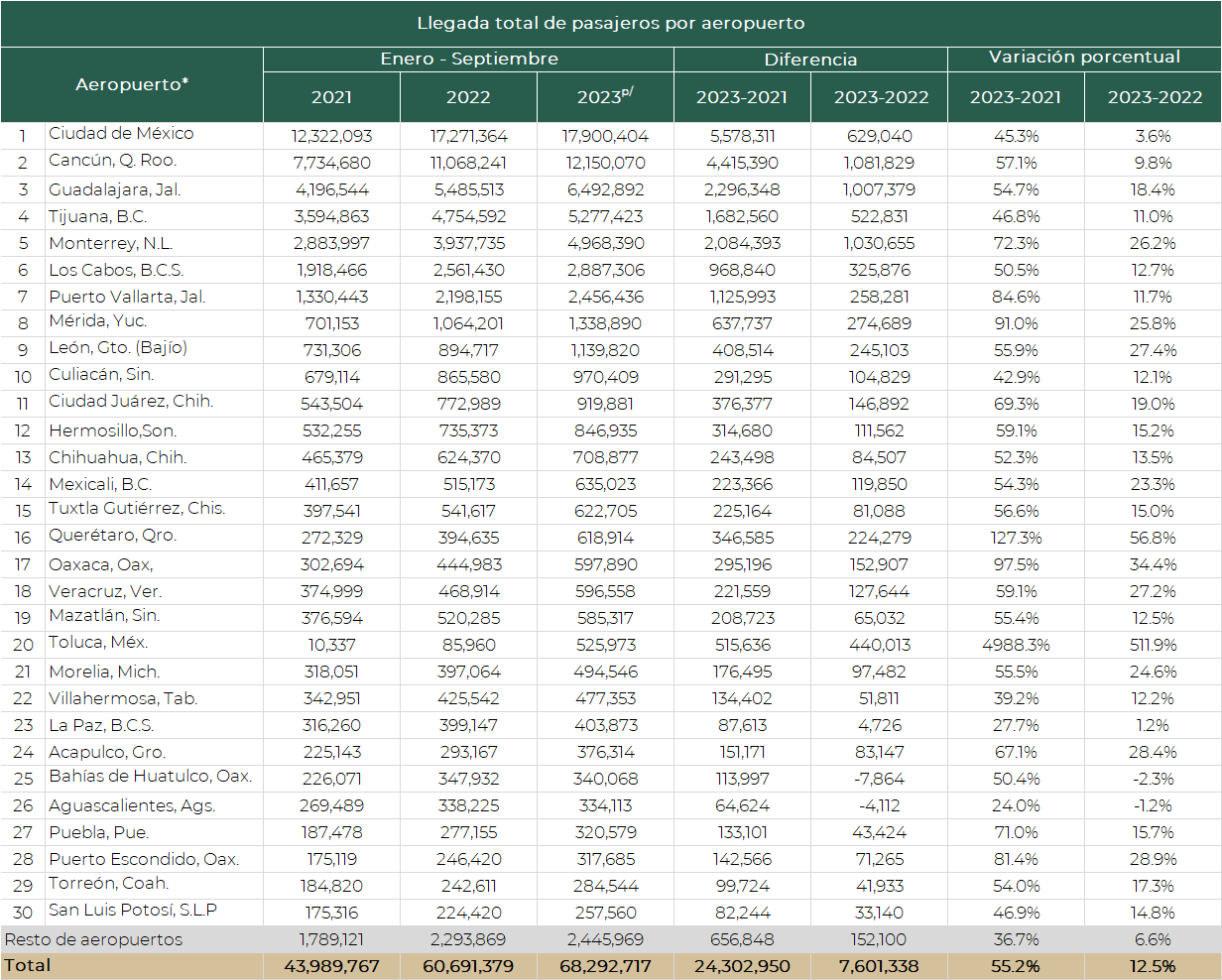Click the 'Puerto Escondido, Oax.' airport name
The height and width of the screenshot is (980, 1222).
pos(144,859)
